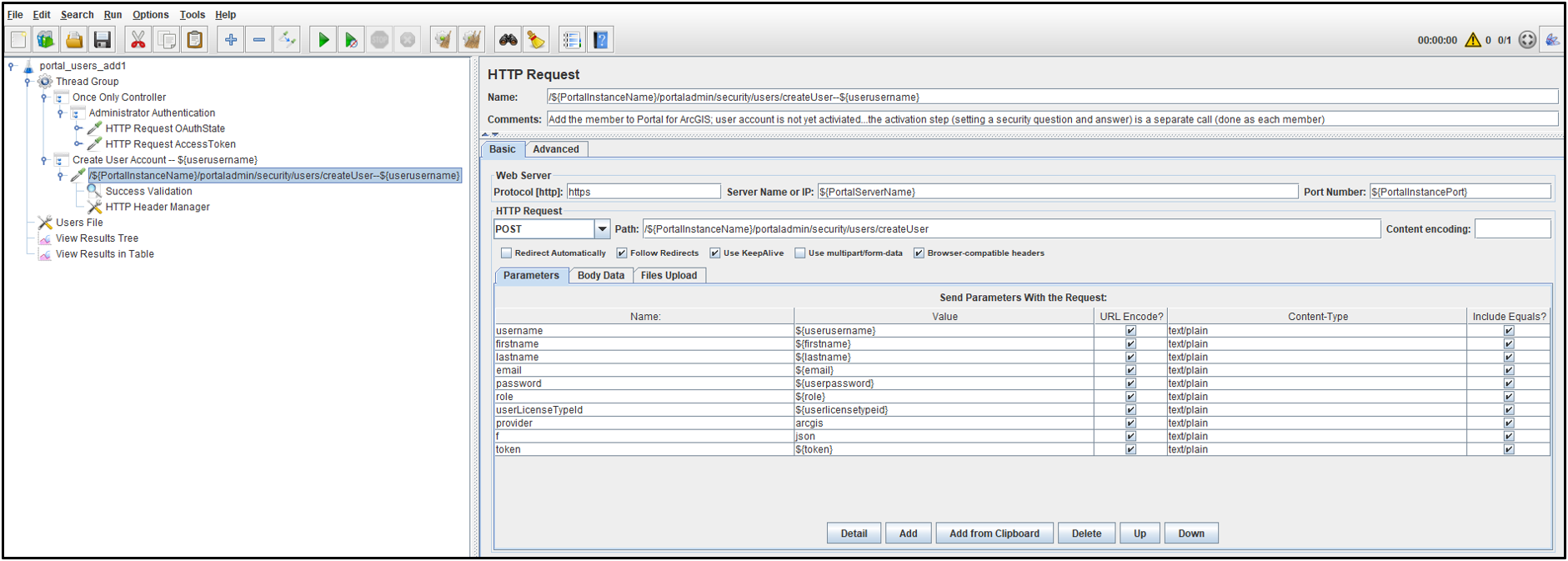This screenshot has width=1568, height=561.
Task: Click the Clear results broom icon
Action: pyautogui.click(x=443, y=40)
